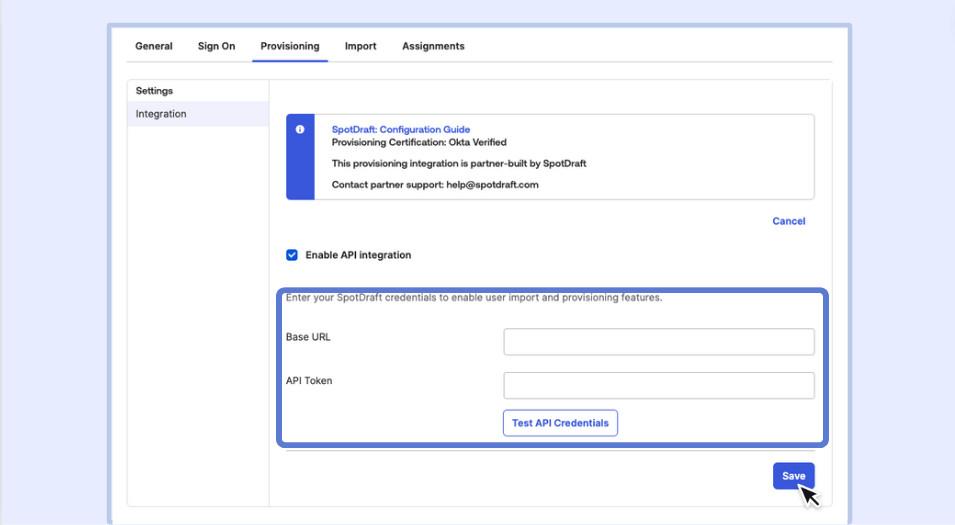The height and width of the screenshot is (525, 955).
Task: Focus the Base URL input field
Action: point(659,342)
